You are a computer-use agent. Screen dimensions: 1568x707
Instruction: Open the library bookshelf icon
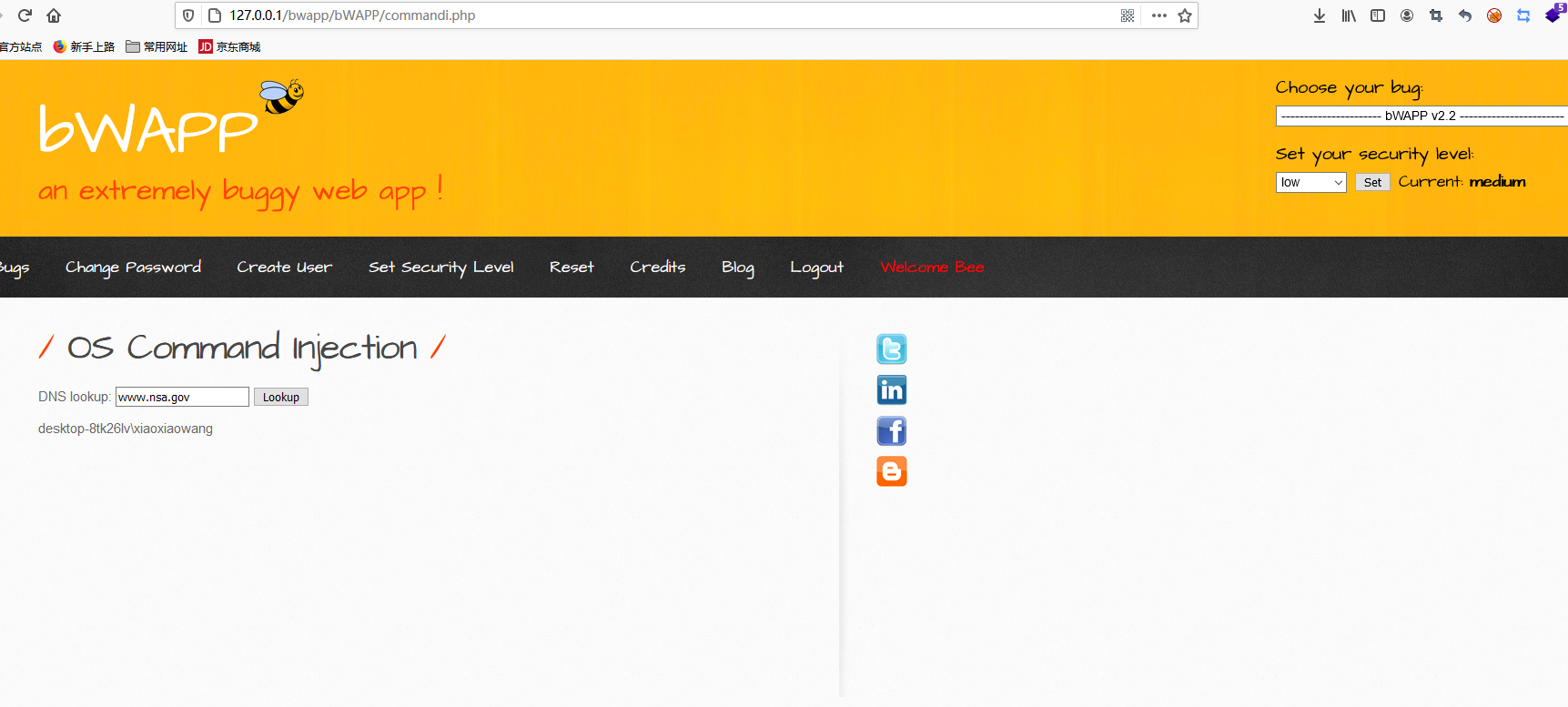click(x=1349, y=15)
